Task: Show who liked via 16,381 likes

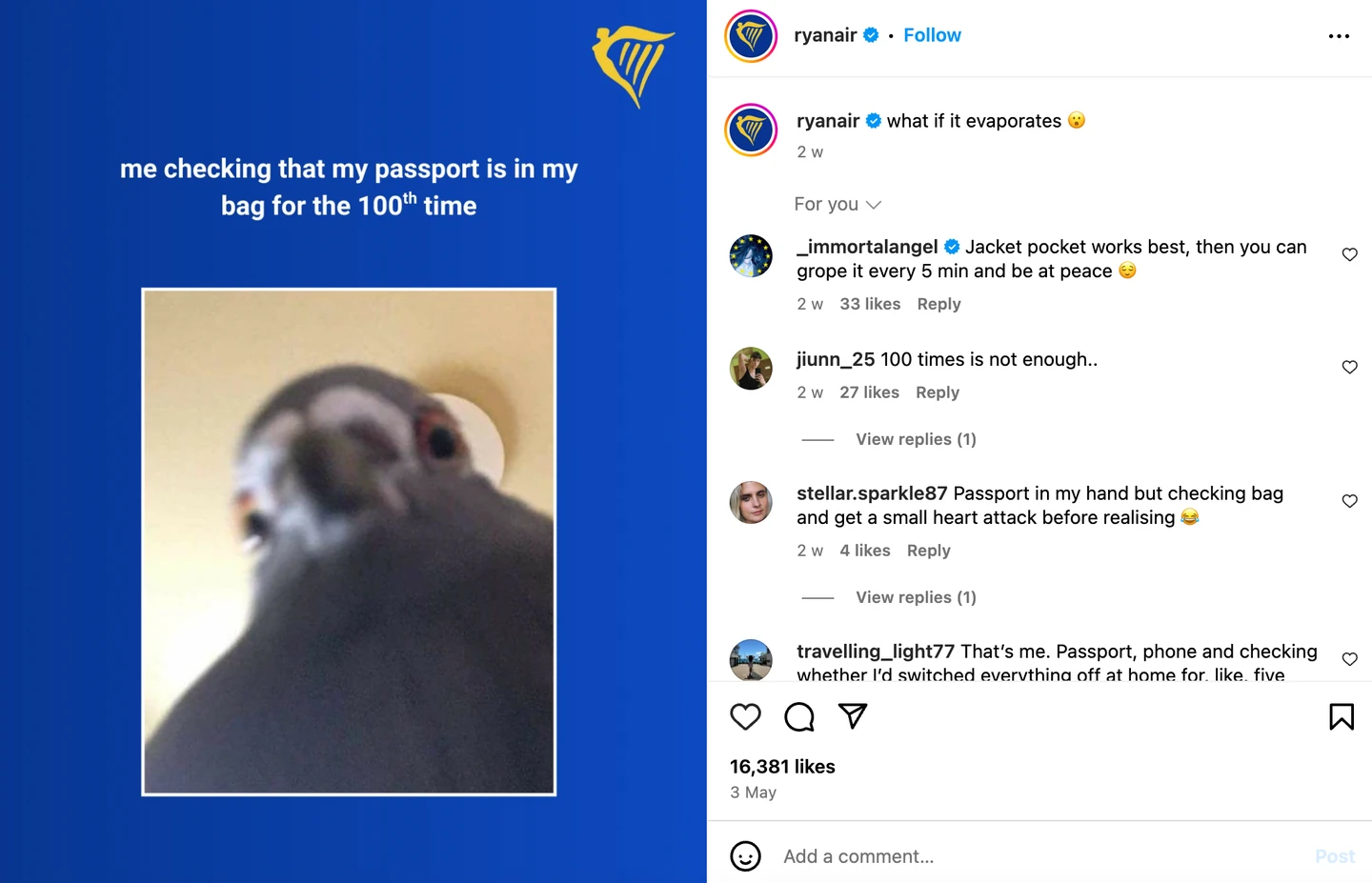Action: (782, 767)
